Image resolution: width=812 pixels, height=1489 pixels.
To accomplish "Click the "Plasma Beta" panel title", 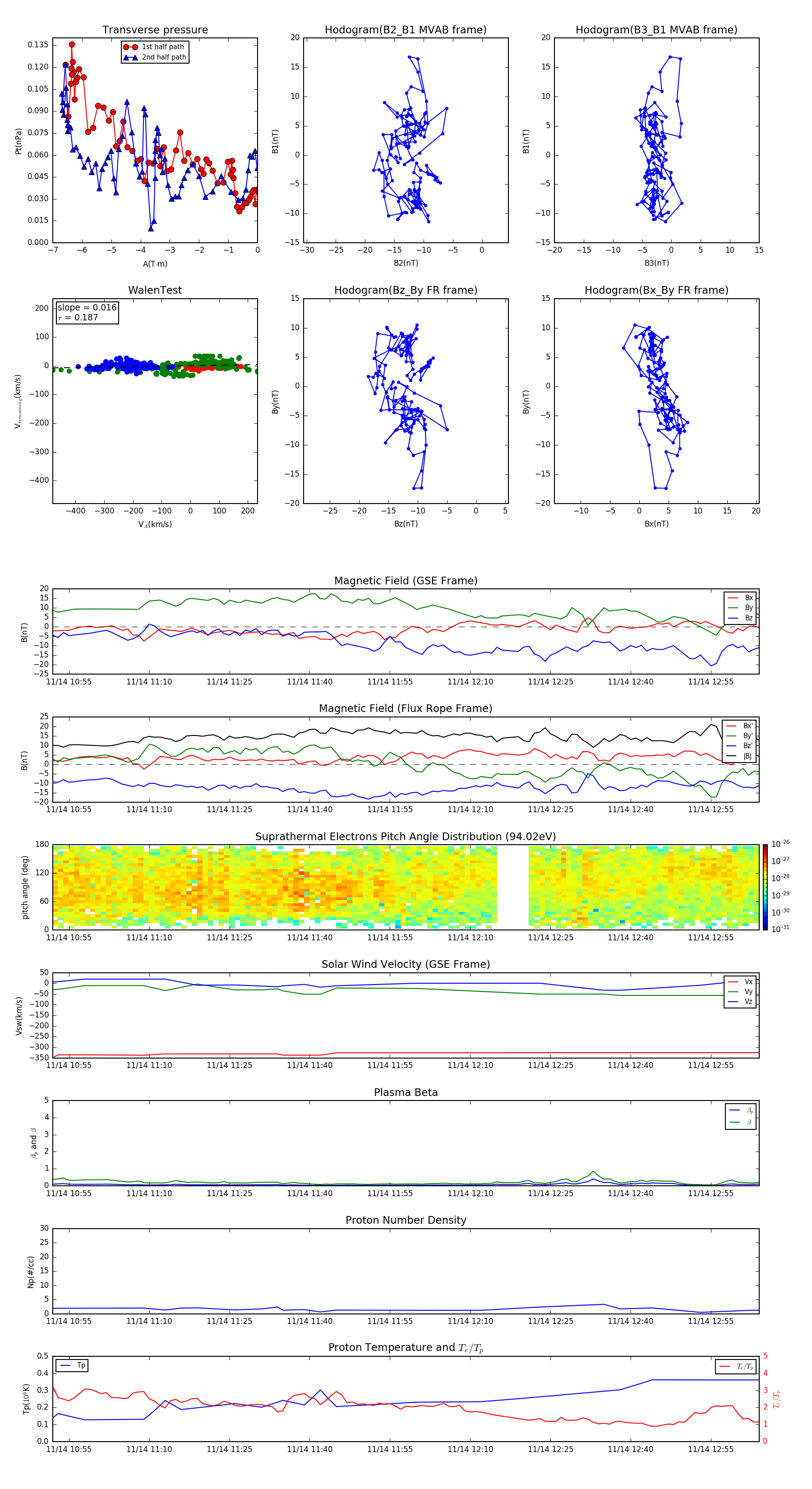I will tap(406, 1093).
